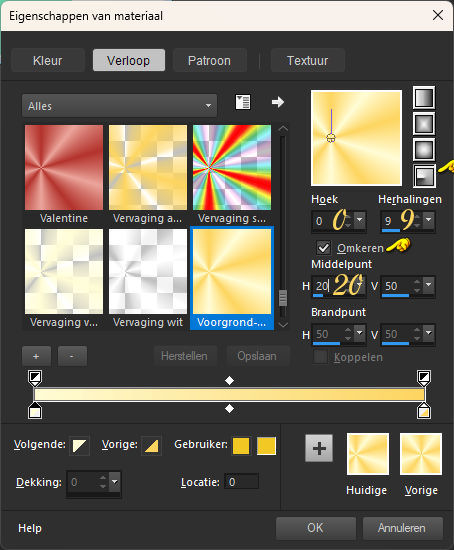Click the Locatie input field
The height and width of the screenshot is (550, 454).
click(x=242, y=482)
